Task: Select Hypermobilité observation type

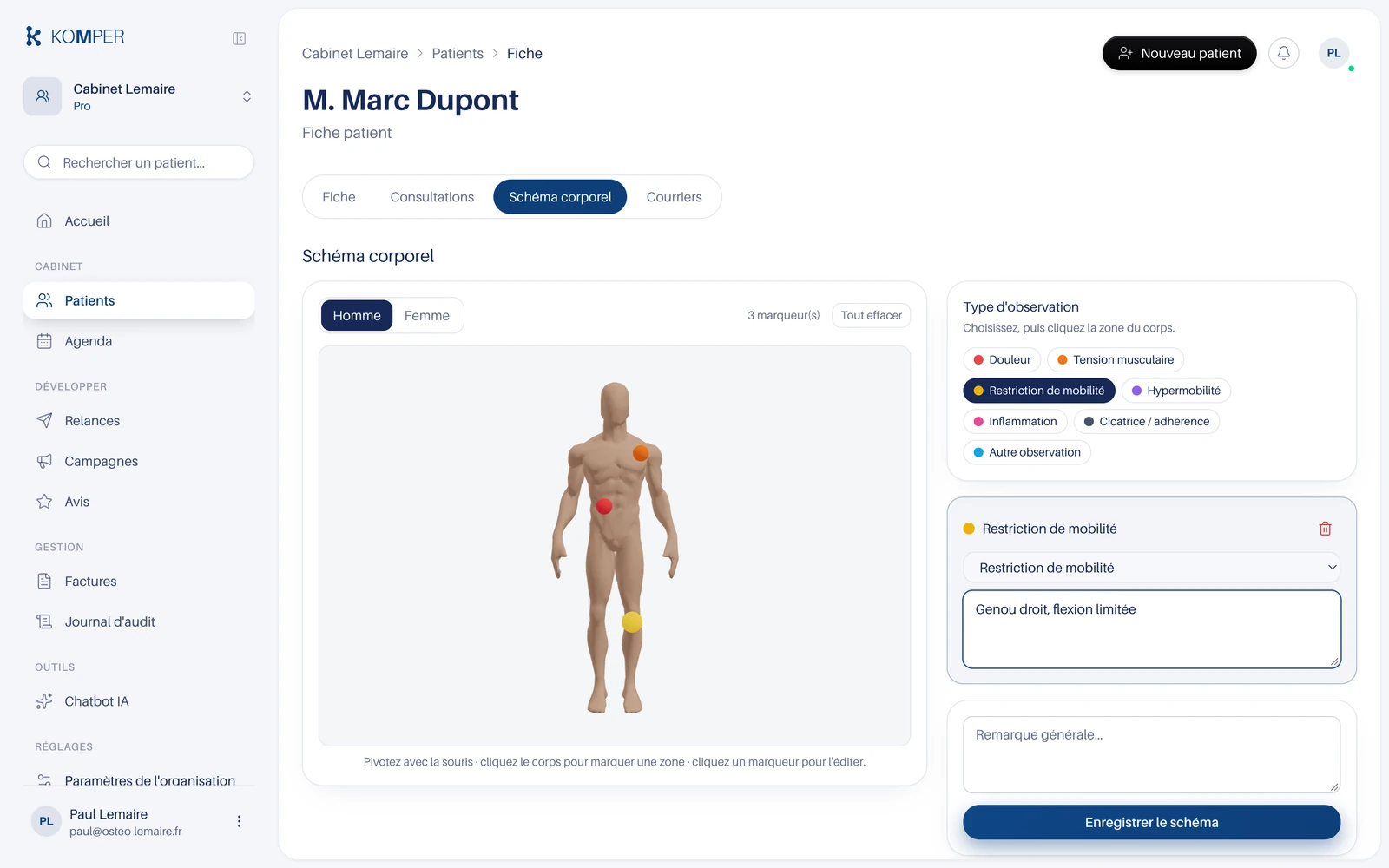Action: [1176, 391]
